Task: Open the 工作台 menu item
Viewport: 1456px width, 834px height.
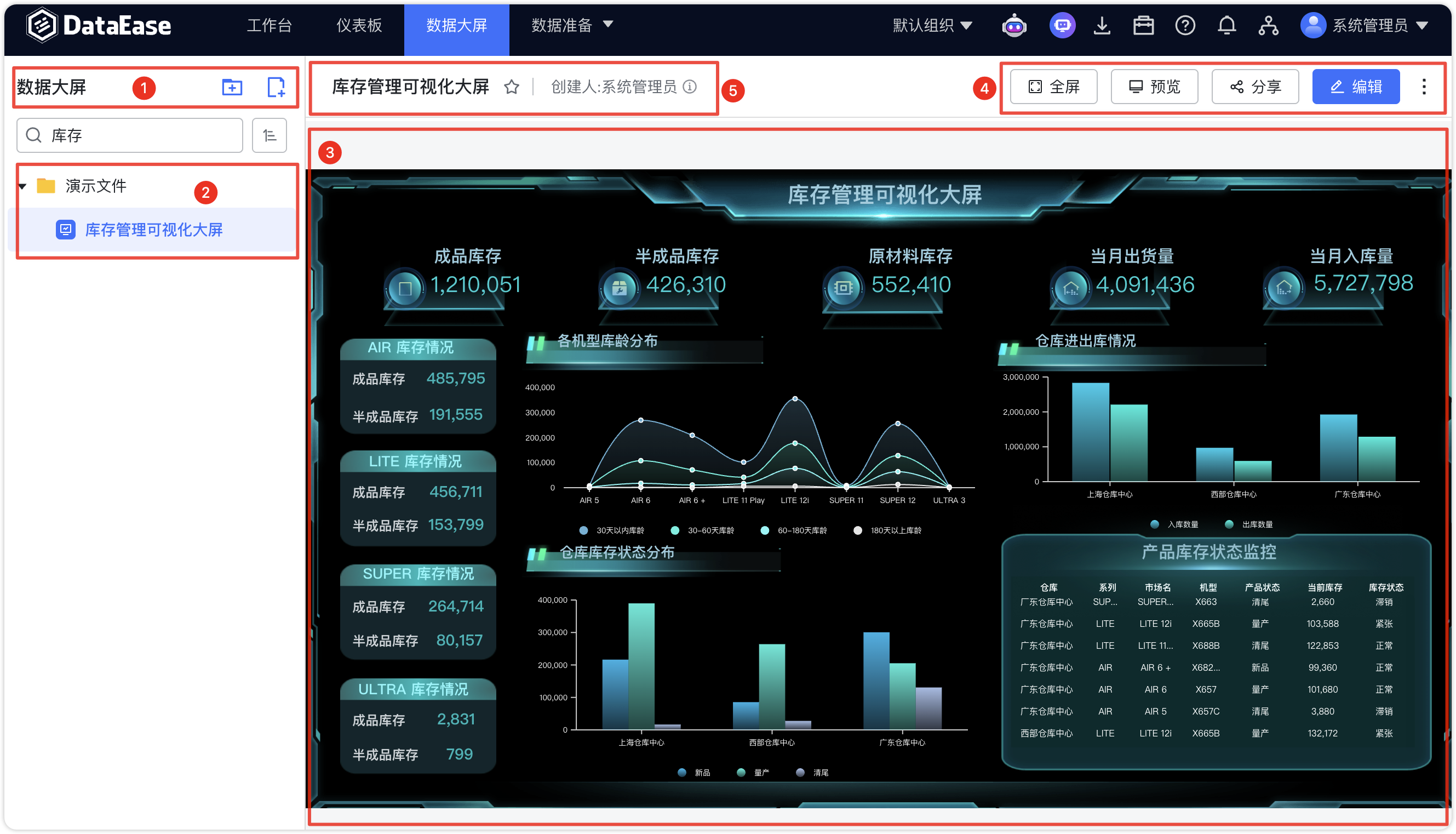Action: coord(270,25)
